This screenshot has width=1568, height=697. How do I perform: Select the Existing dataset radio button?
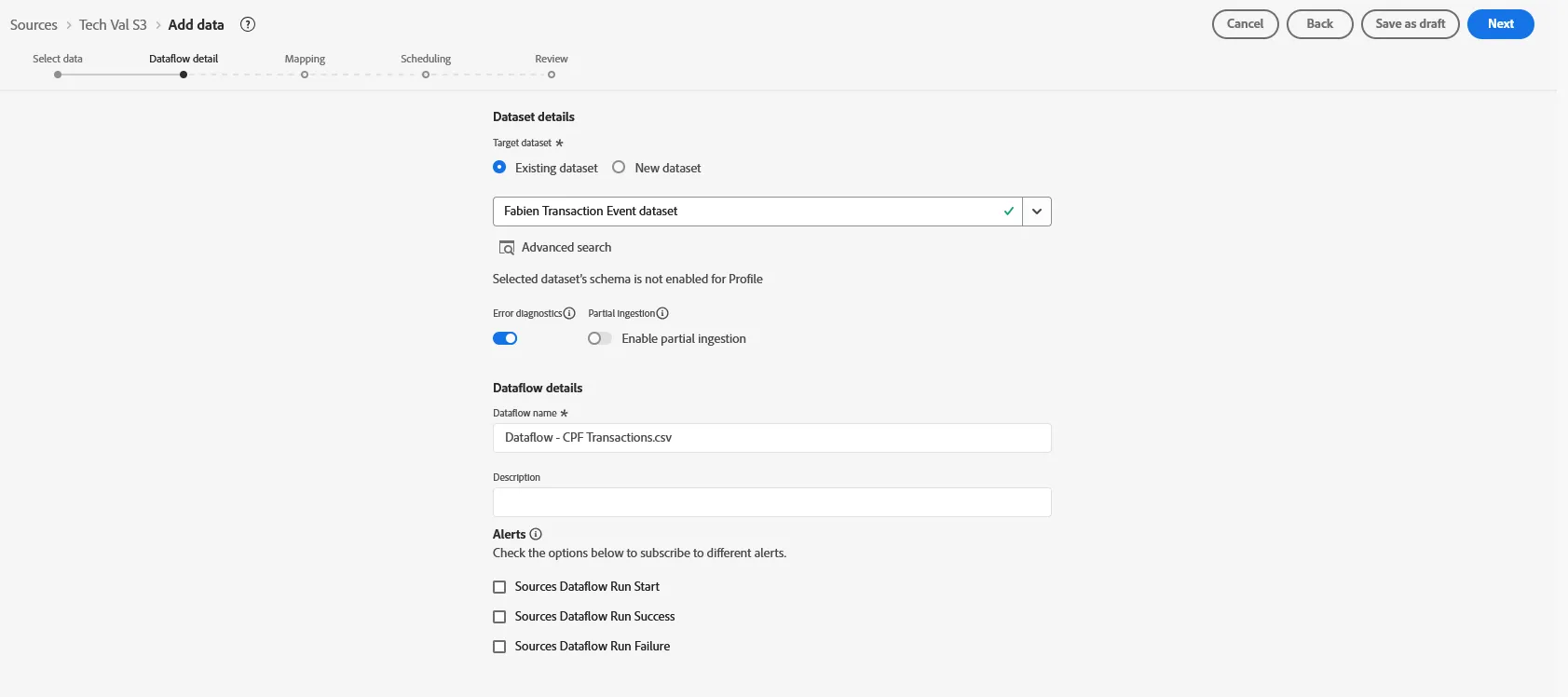(499, 168)
